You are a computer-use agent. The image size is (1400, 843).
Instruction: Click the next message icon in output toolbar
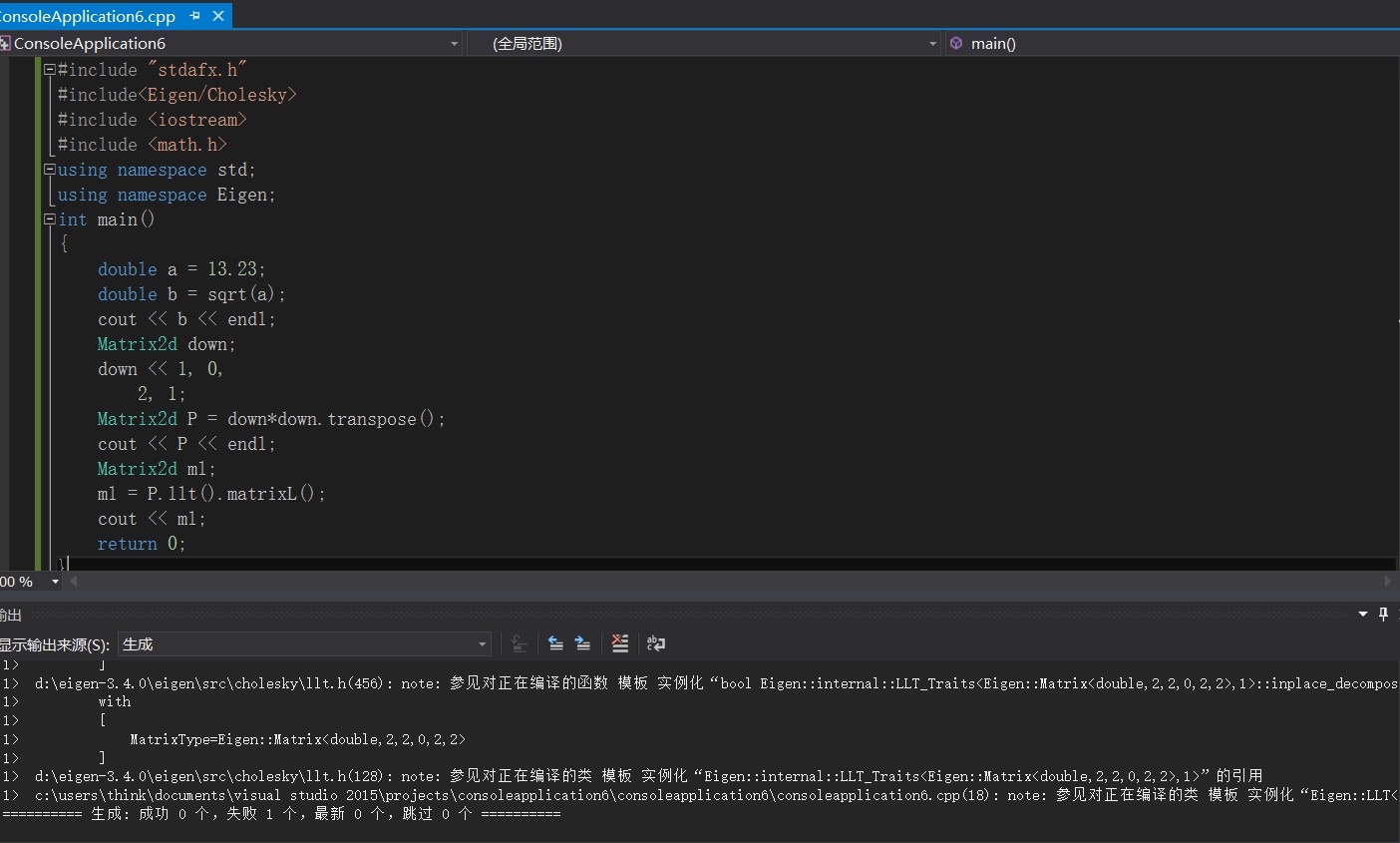point(580,644)
